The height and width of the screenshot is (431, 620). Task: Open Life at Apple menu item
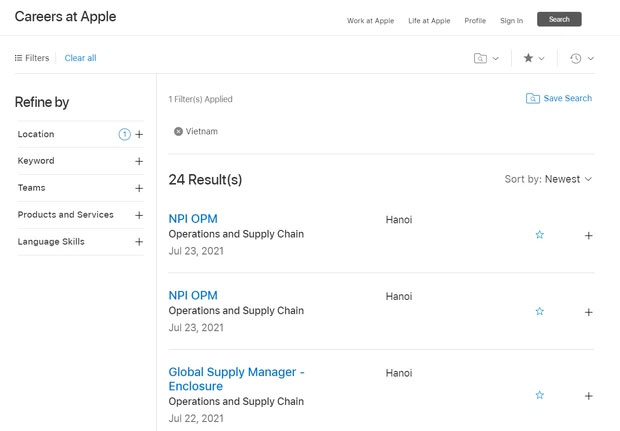click(429, 20)
